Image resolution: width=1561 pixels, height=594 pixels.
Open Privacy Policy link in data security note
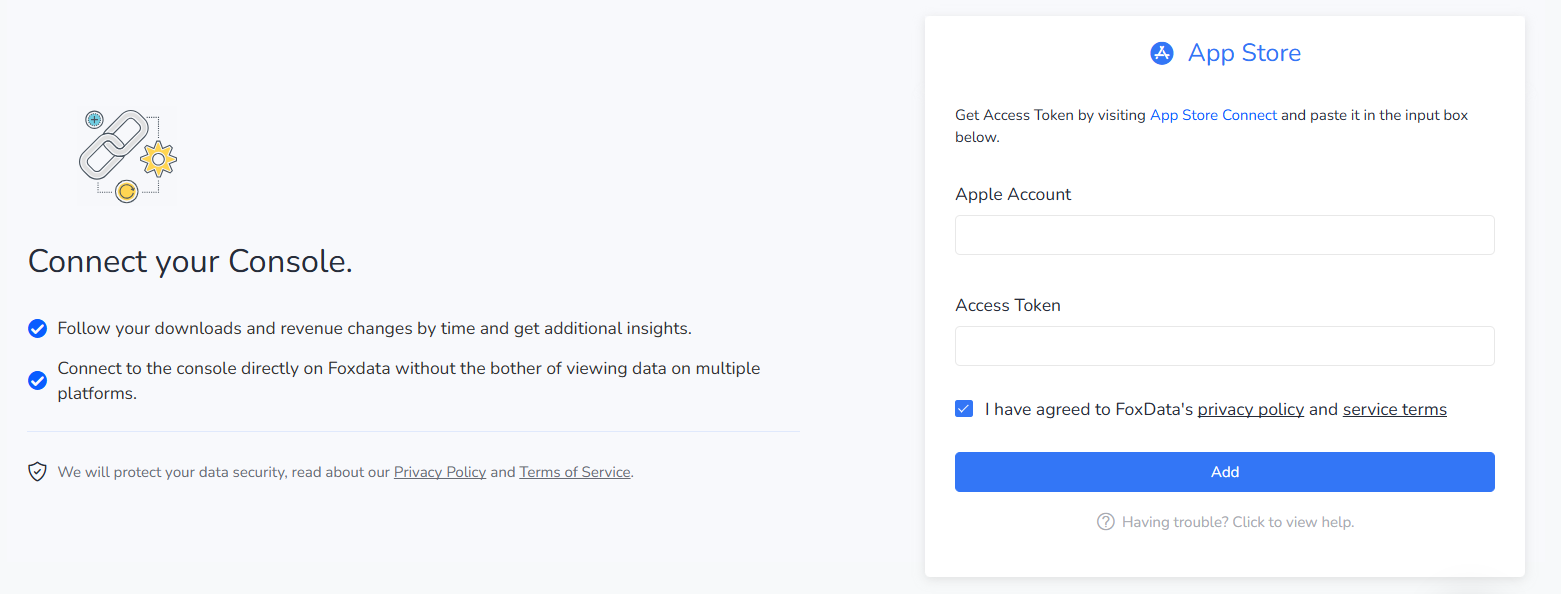click(440, 472)
